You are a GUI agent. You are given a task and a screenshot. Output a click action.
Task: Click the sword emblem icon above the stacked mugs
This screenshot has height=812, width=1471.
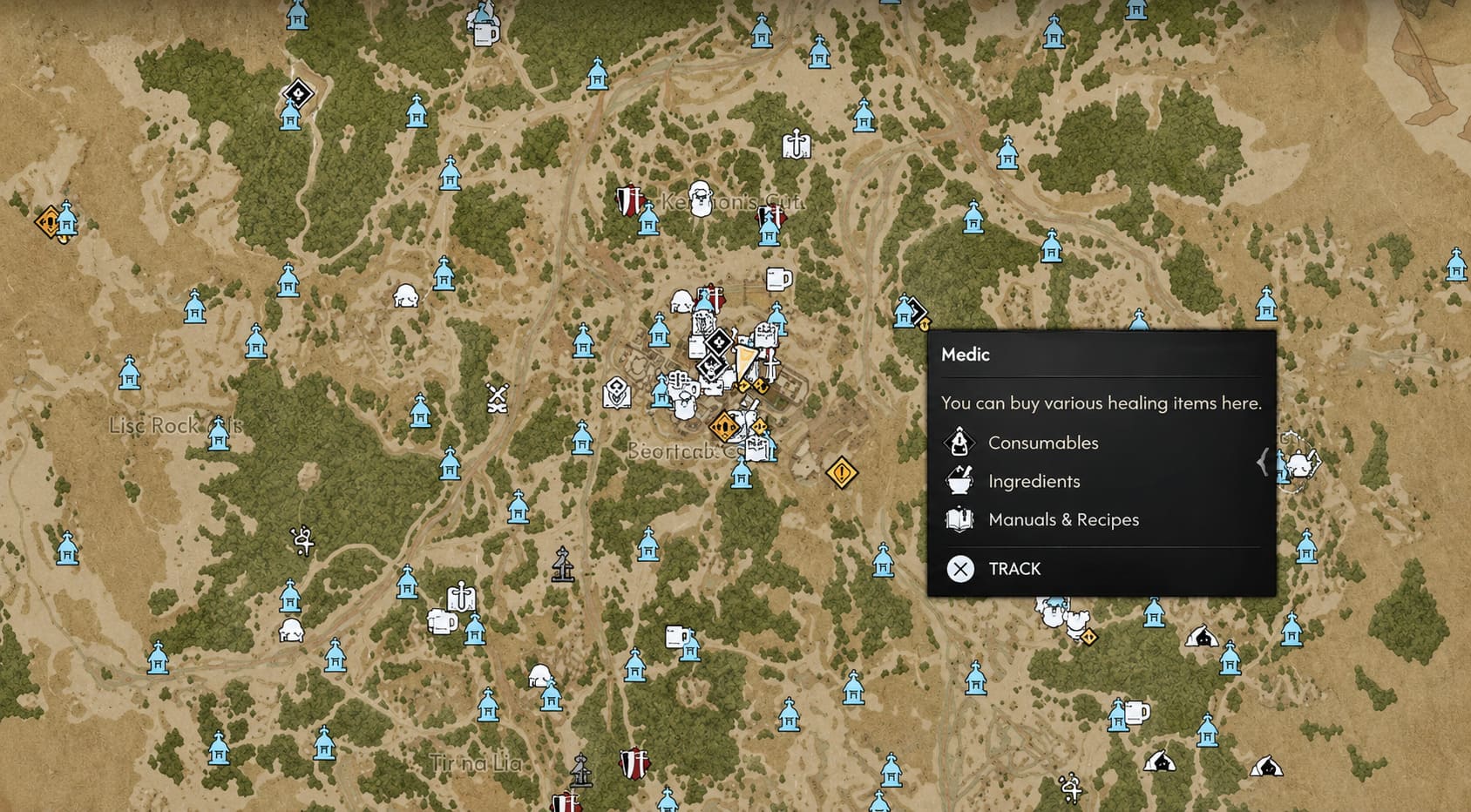(461, 598)
